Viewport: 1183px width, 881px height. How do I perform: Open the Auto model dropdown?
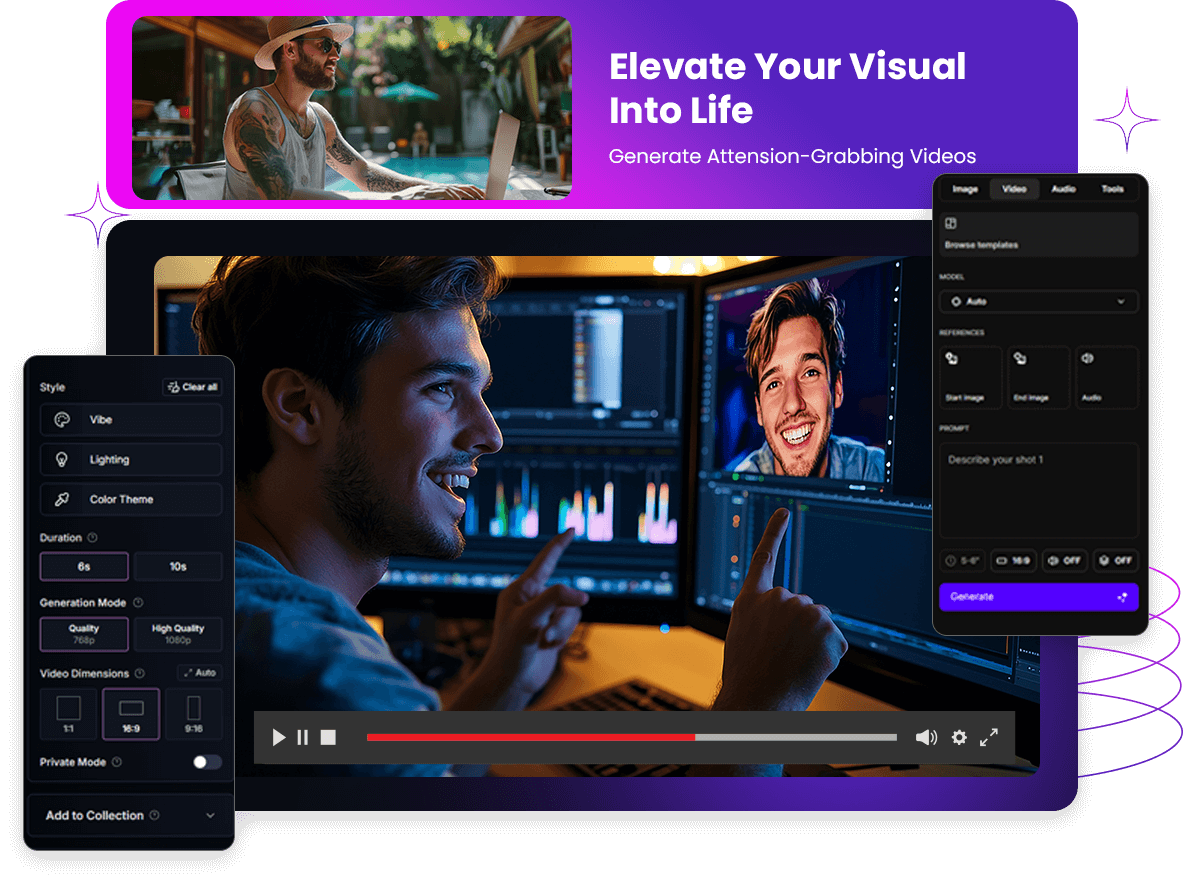(x=1038, y=301)
